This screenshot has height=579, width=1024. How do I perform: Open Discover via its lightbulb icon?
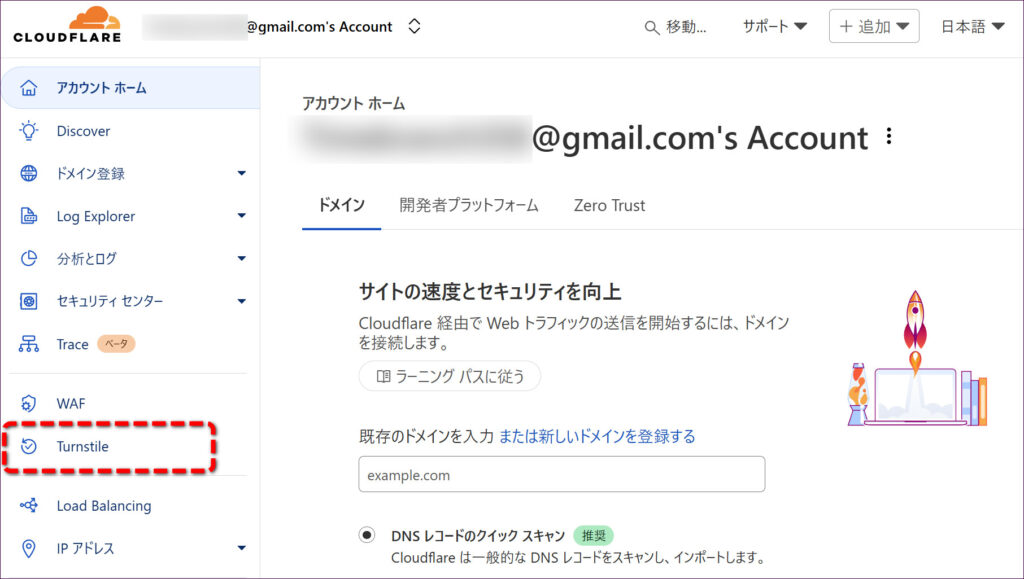point(29,131)
